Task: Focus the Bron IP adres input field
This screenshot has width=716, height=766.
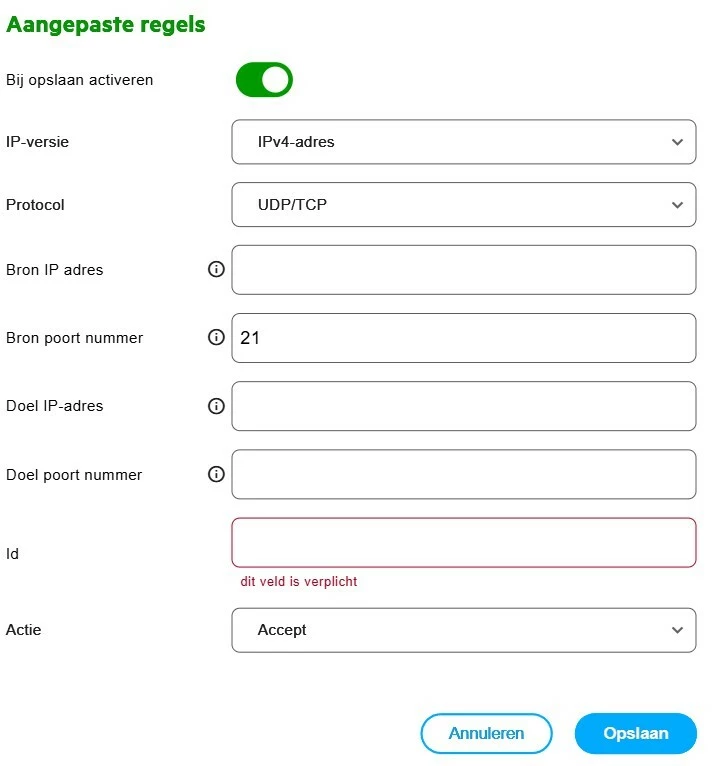Action: click(x=463, y=270)
